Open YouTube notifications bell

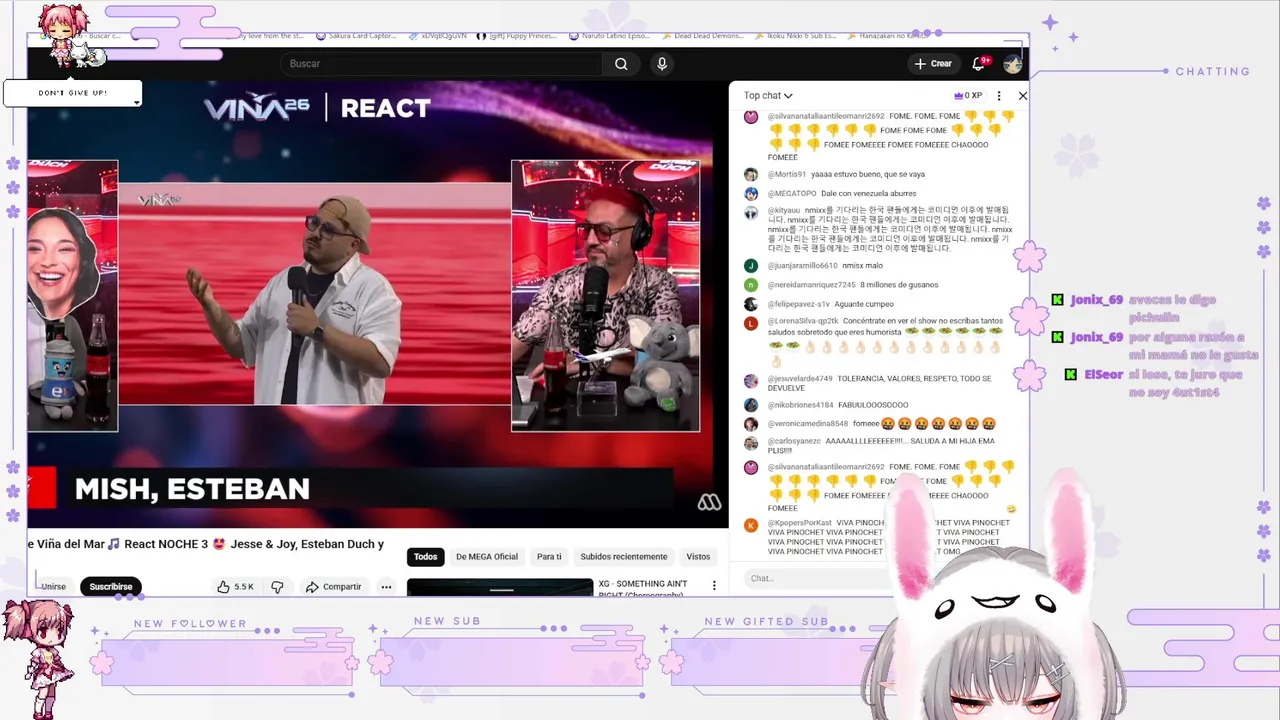point(979,64)
